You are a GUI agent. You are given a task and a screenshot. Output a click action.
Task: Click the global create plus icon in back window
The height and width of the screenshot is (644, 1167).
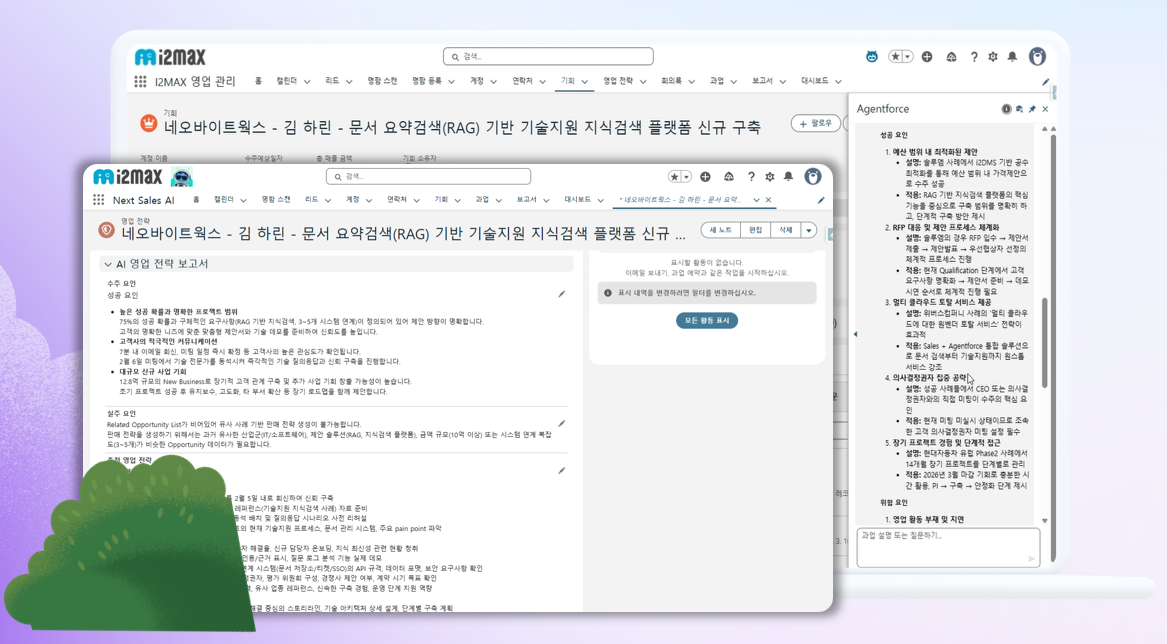[x=927, y=57]
